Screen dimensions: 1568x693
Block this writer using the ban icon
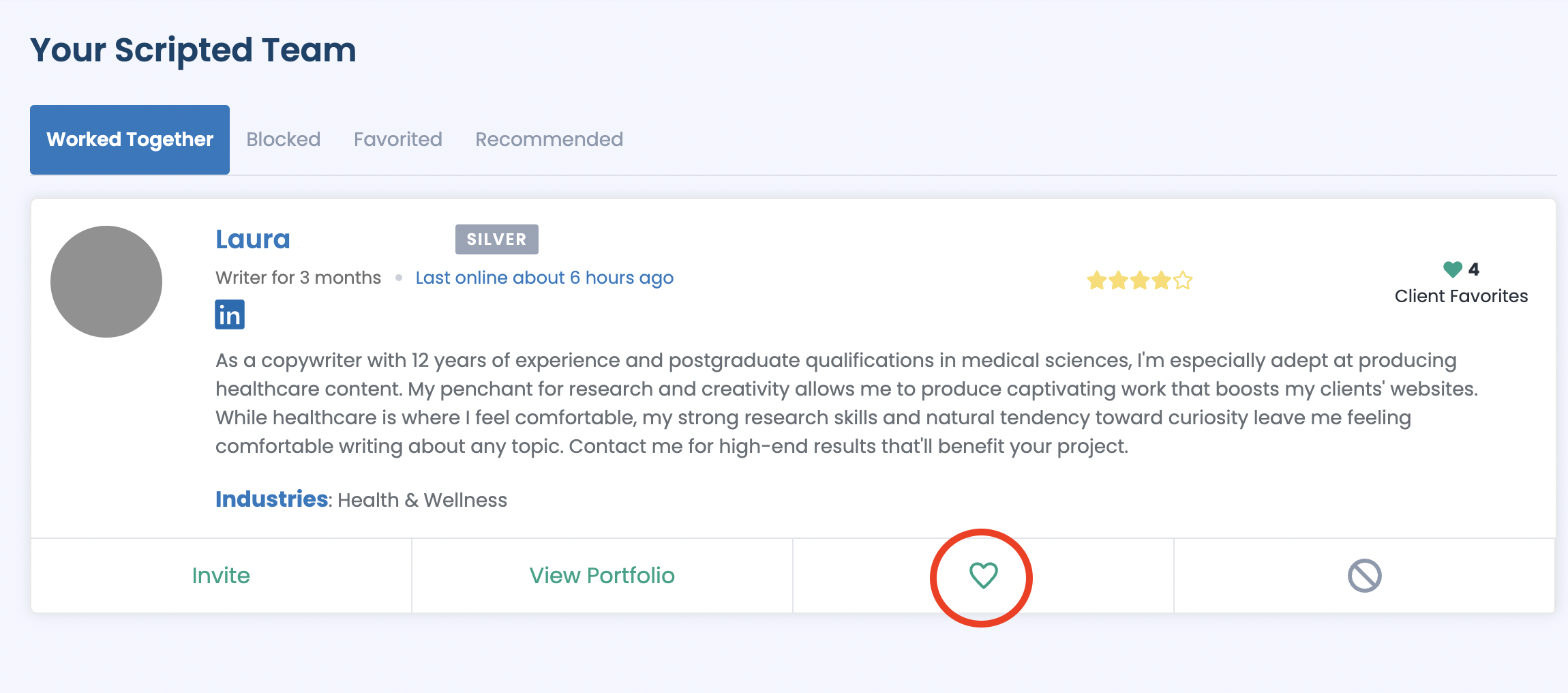pyautogui.click(x=1364, y=576)
